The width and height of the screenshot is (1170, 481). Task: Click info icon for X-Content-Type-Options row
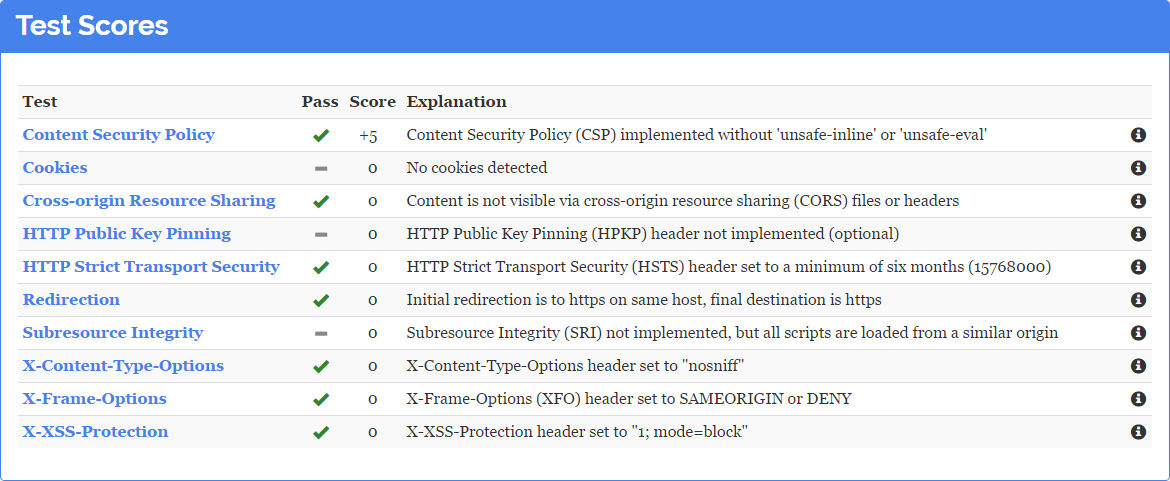coord(1138,366)
